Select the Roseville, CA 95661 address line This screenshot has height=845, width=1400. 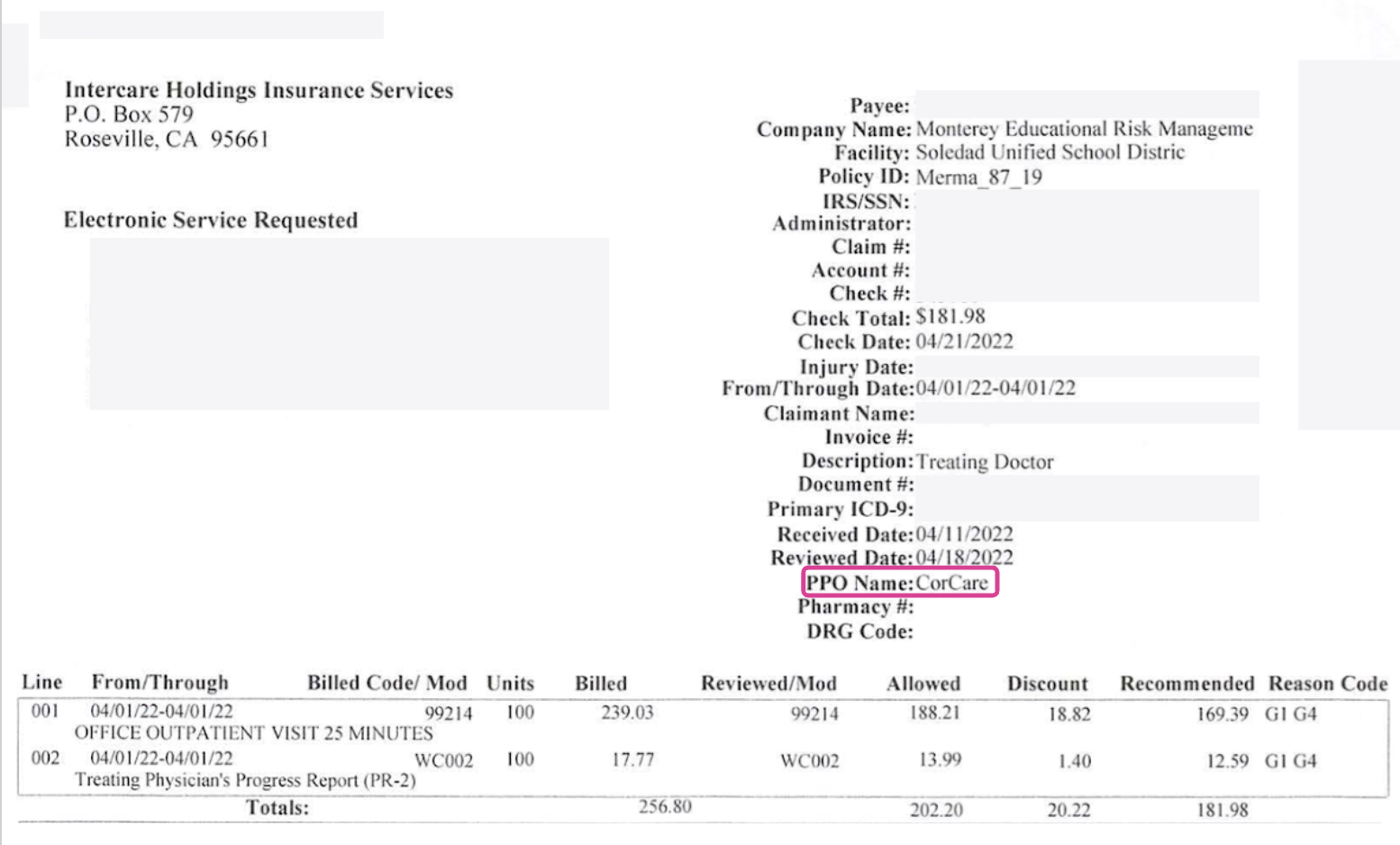pyautogui.click(x=167, y=139)
